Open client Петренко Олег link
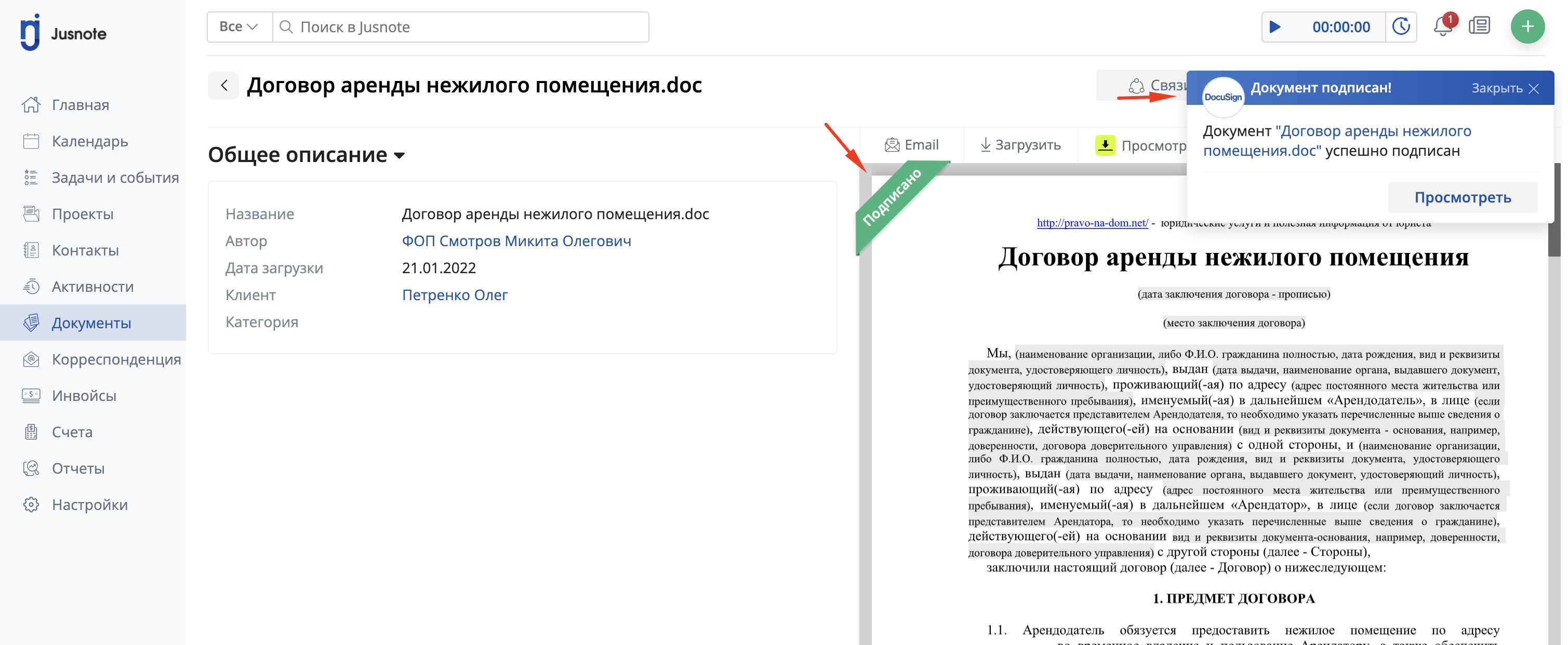1568x645 pixels. (x=455, y=295)
